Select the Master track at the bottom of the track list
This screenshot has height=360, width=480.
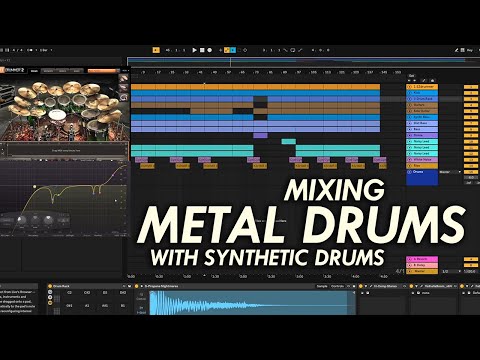click(x=422, y=271)
